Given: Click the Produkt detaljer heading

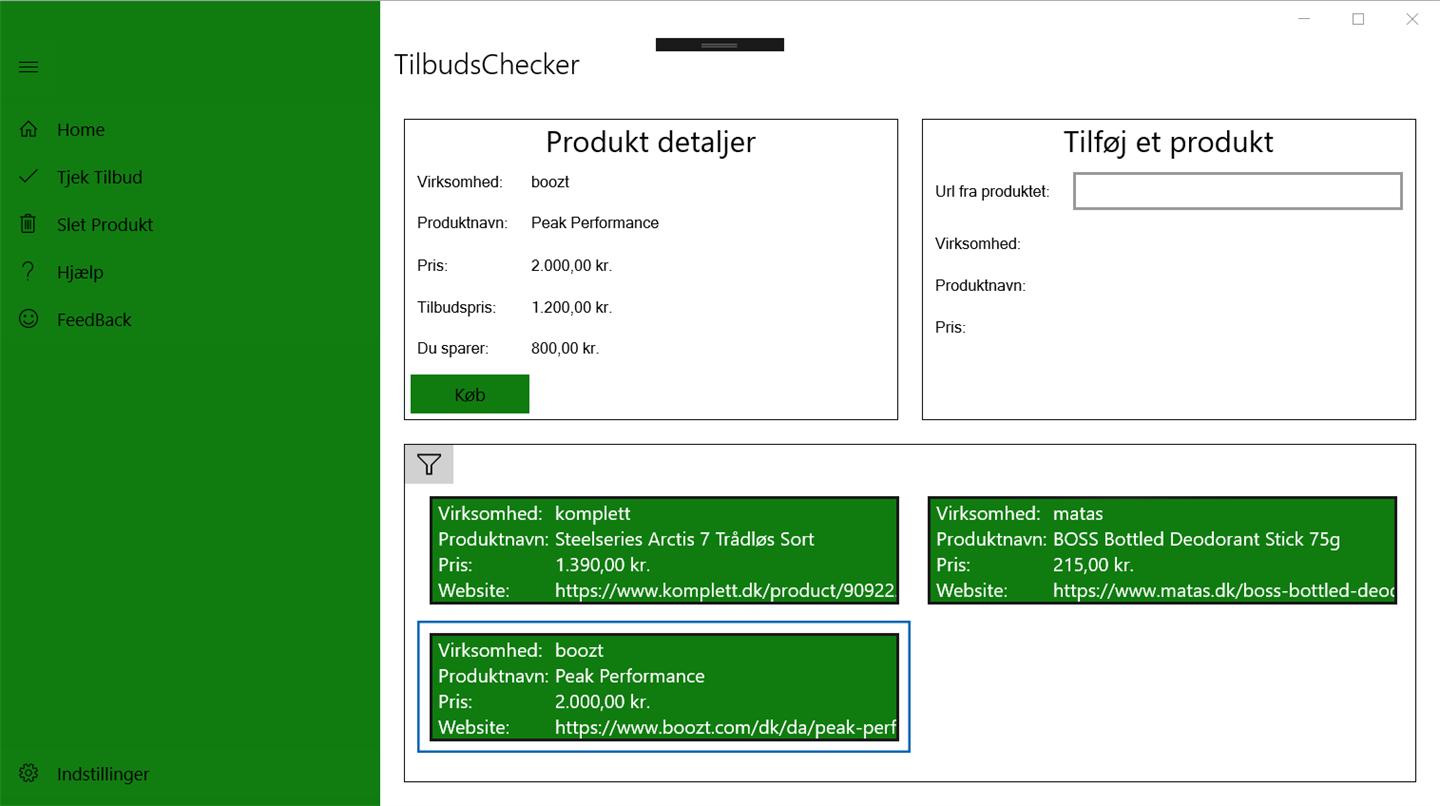Looking at the screenshot, I should 651,142.
